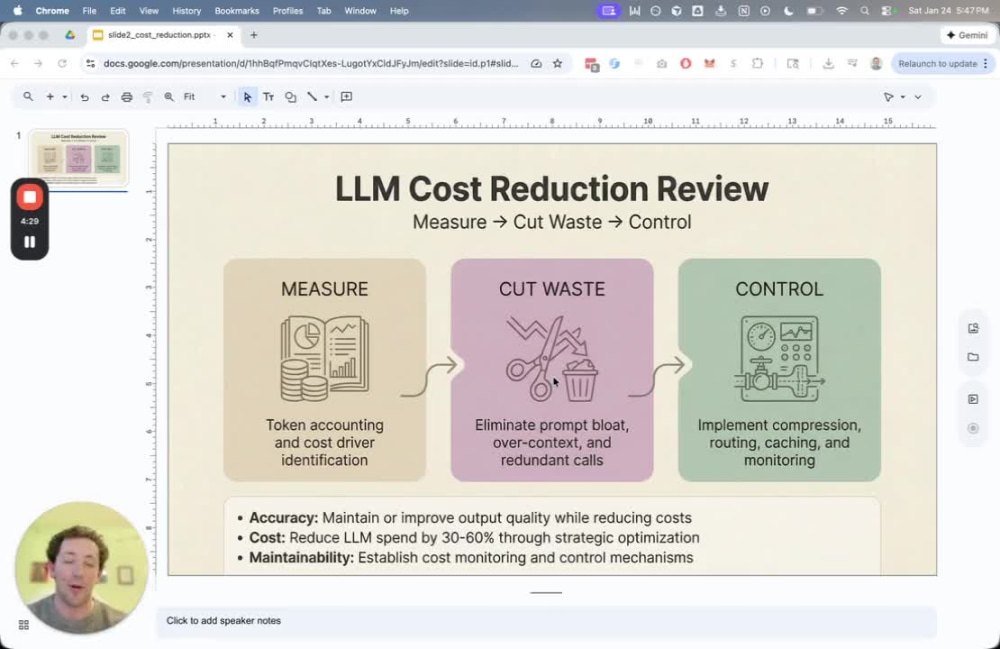View site information icon in address bar
Viewport: 1000px width, 649px height.
click(x=91, y=64)
